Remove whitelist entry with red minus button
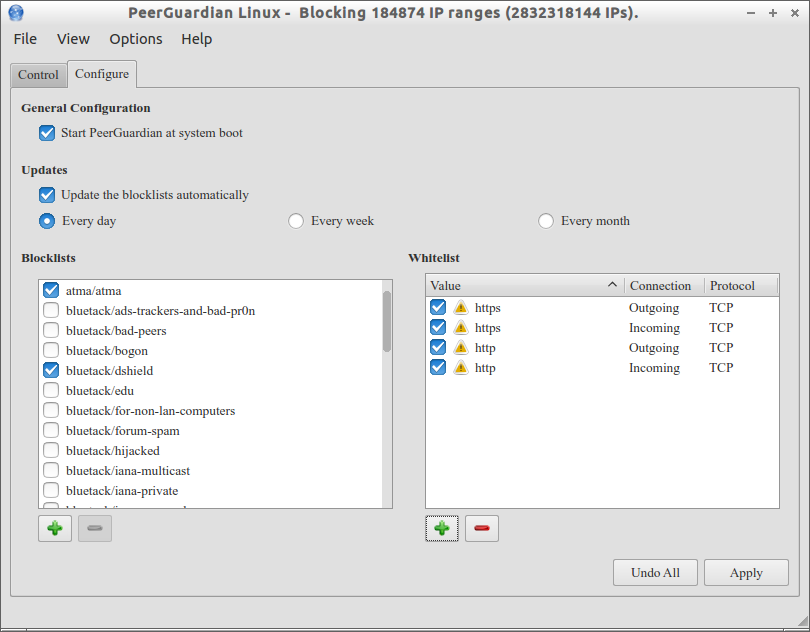 (481, 528)
